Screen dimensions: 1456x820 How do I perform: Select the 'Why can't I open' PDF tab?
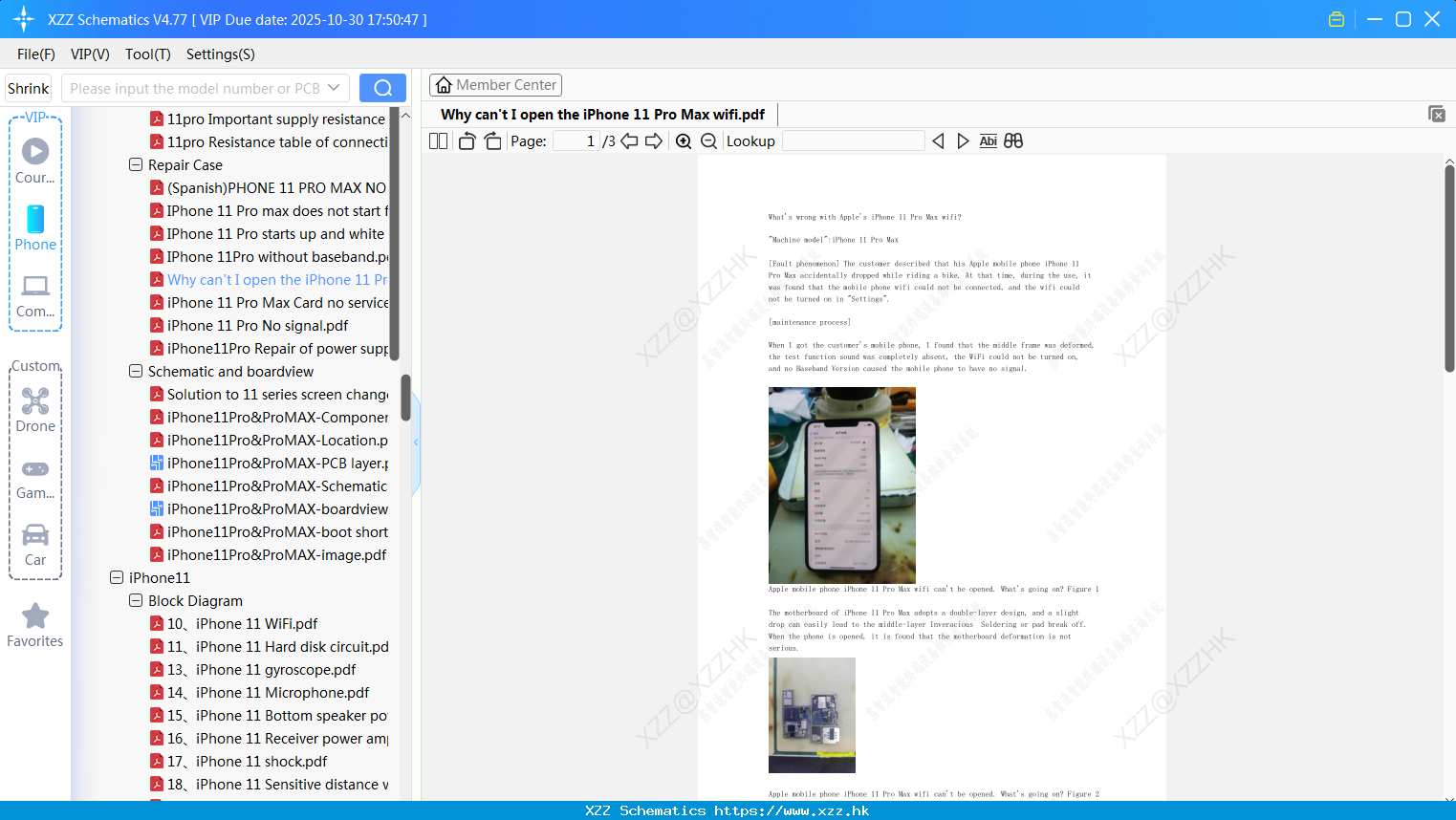click(x=603, y=115)
